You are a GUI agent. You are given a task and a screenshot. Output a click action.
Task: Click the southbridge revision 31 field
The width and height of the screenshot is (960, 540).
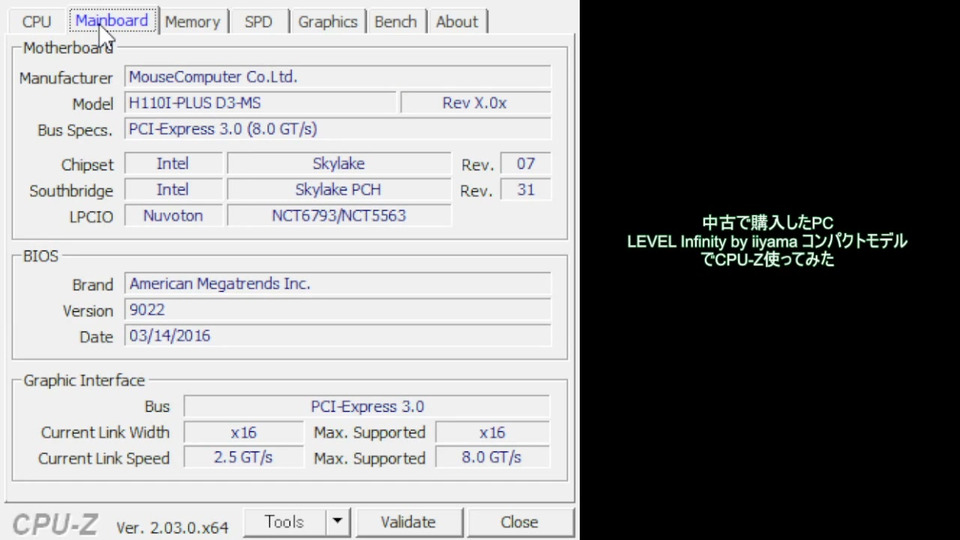526,190
